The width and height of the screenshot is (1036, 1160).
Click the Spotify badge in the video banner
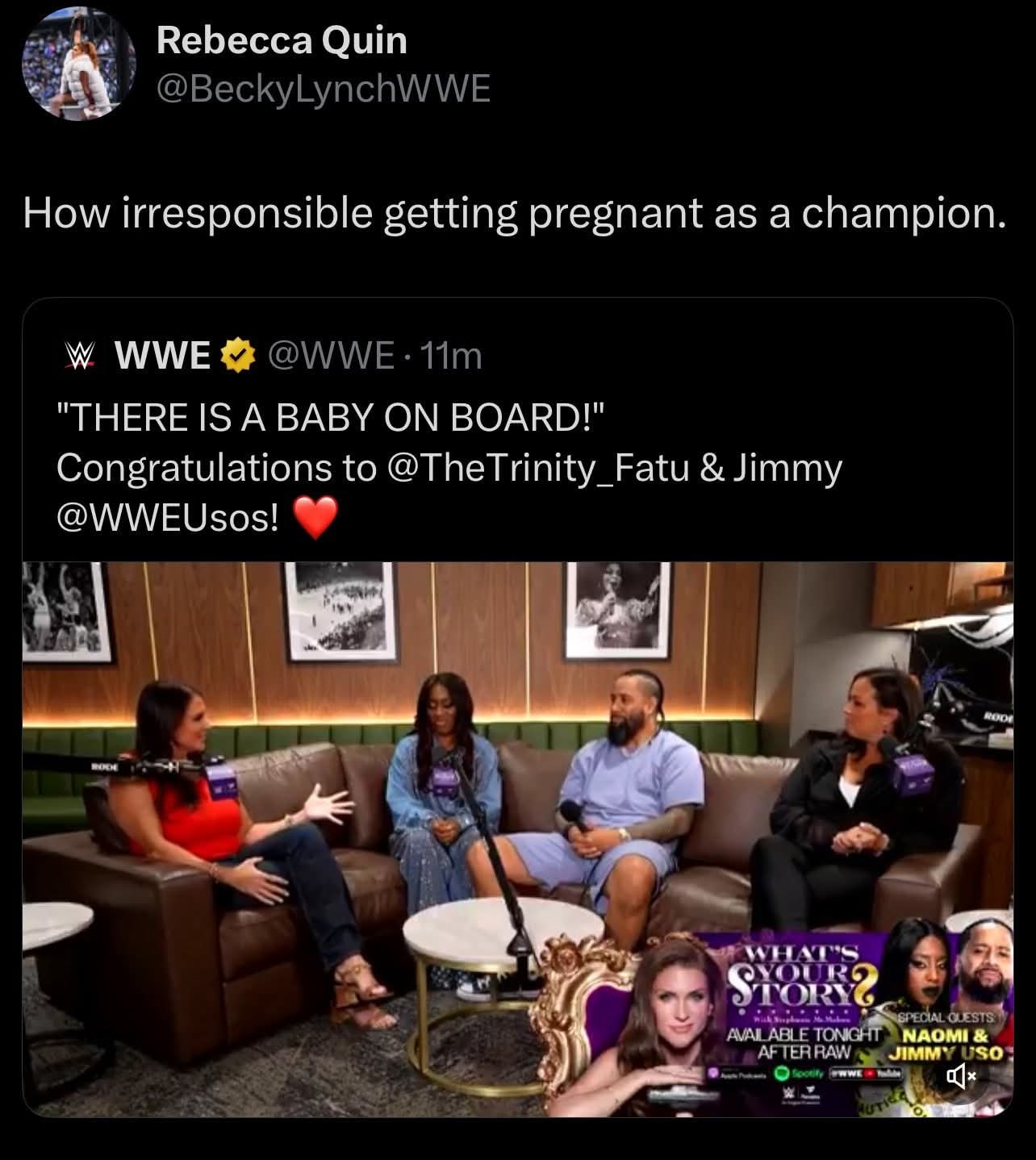tap(798, 1074)
